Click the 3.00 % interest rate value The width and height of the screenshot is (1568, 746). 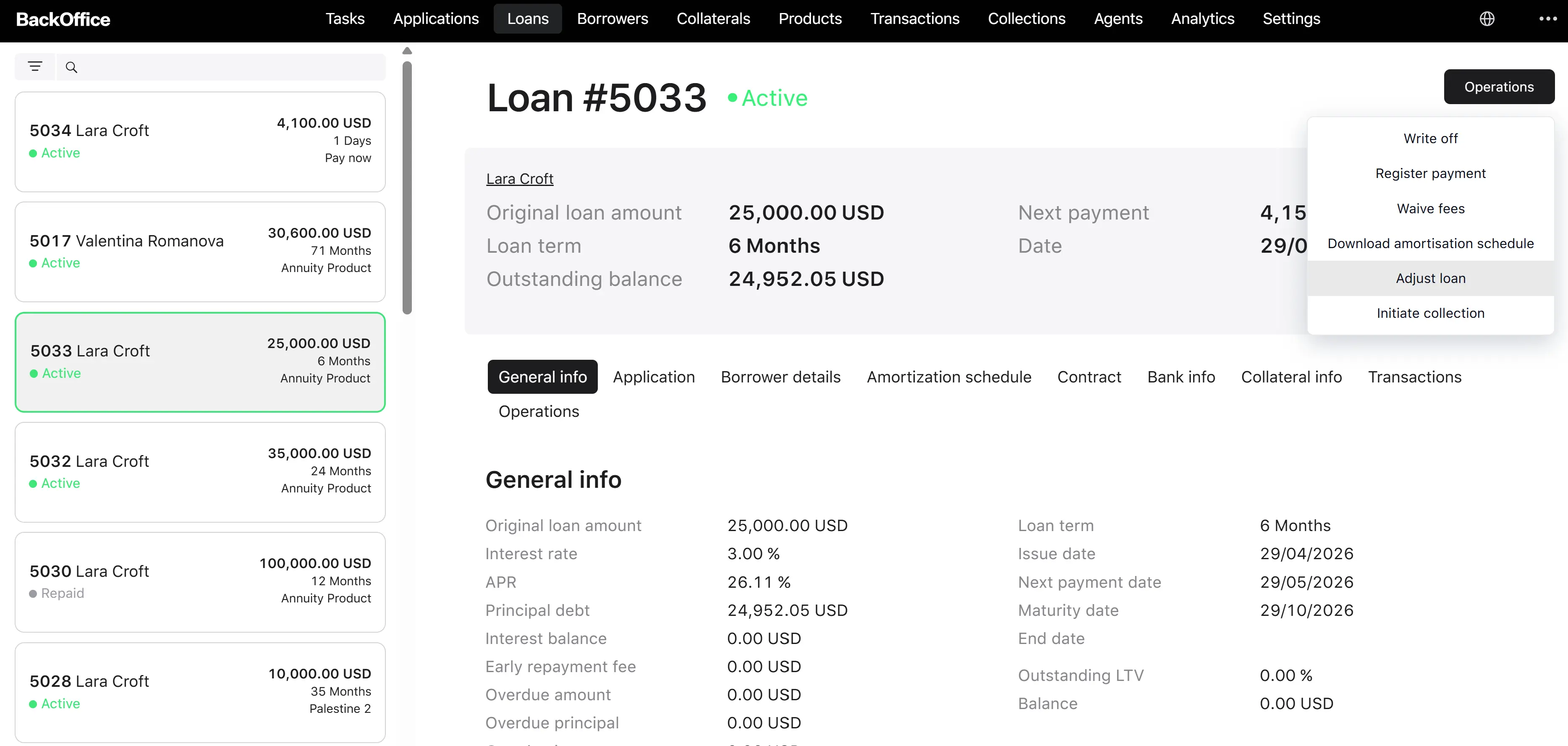point(753,554)
